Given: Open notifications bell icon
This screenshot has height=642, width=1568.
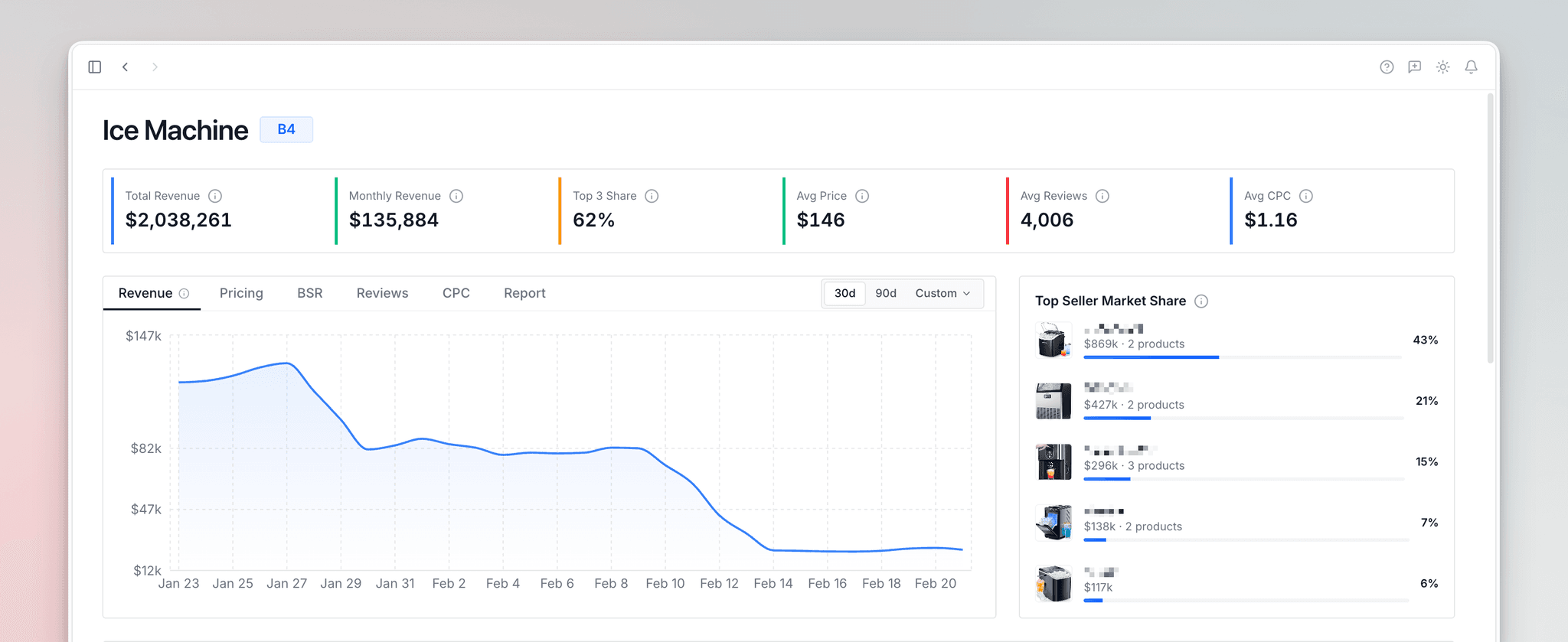Looking at the screenshot, I should 1472,67.
